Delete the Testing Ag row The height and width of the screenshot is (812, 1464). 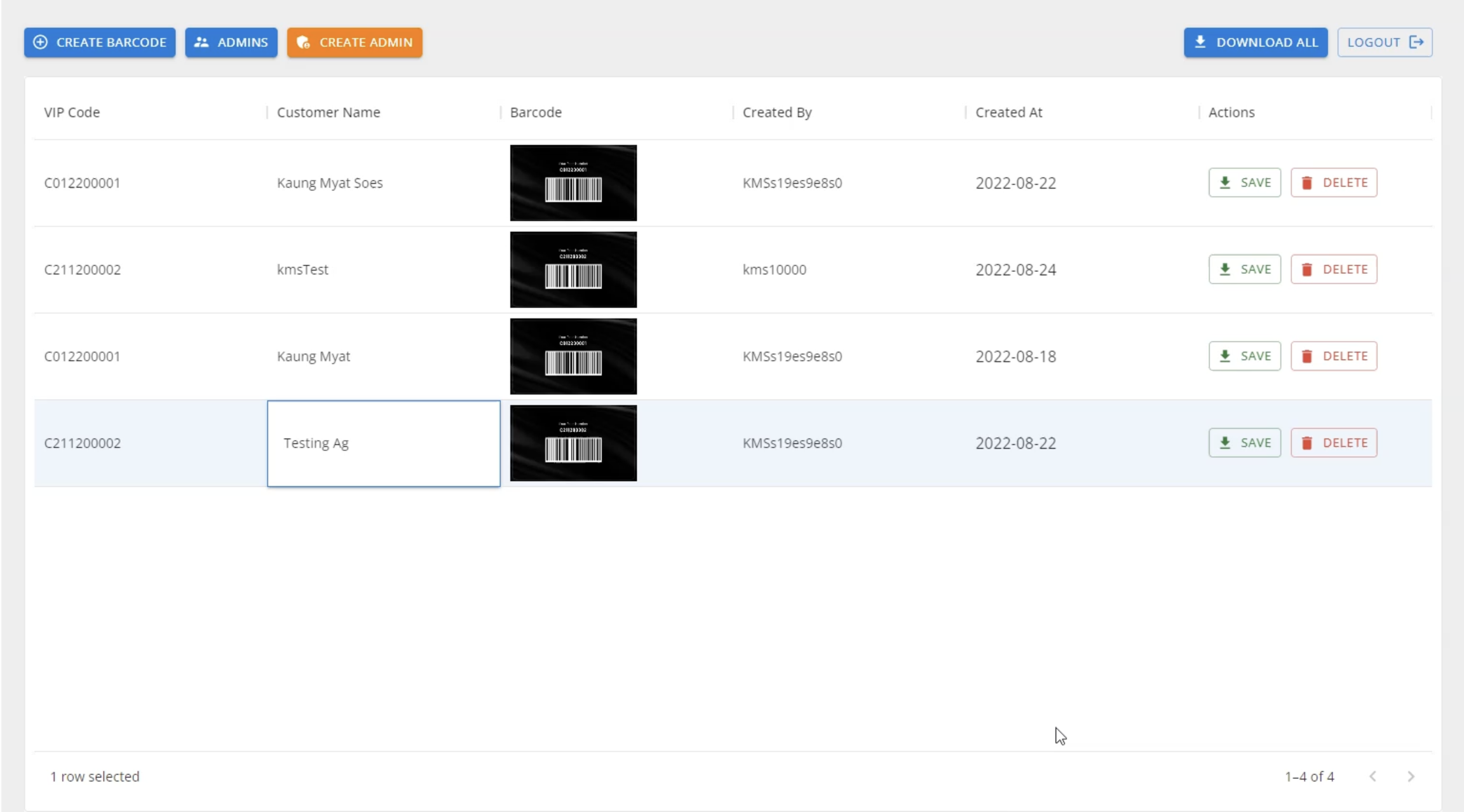pyautogui.click(x=1334, y=443)
